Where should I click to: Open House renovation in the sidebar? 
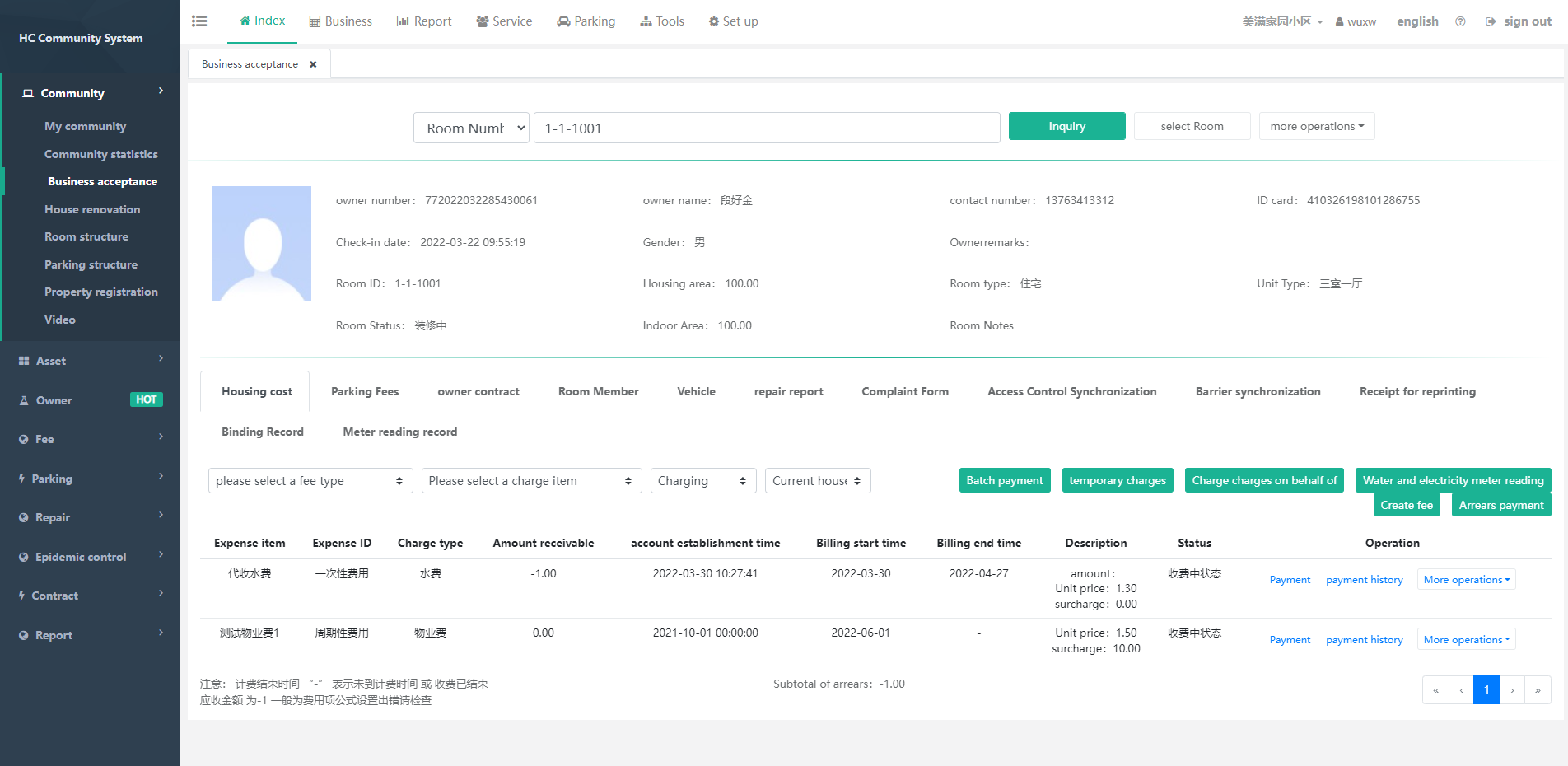pos(92,209)
